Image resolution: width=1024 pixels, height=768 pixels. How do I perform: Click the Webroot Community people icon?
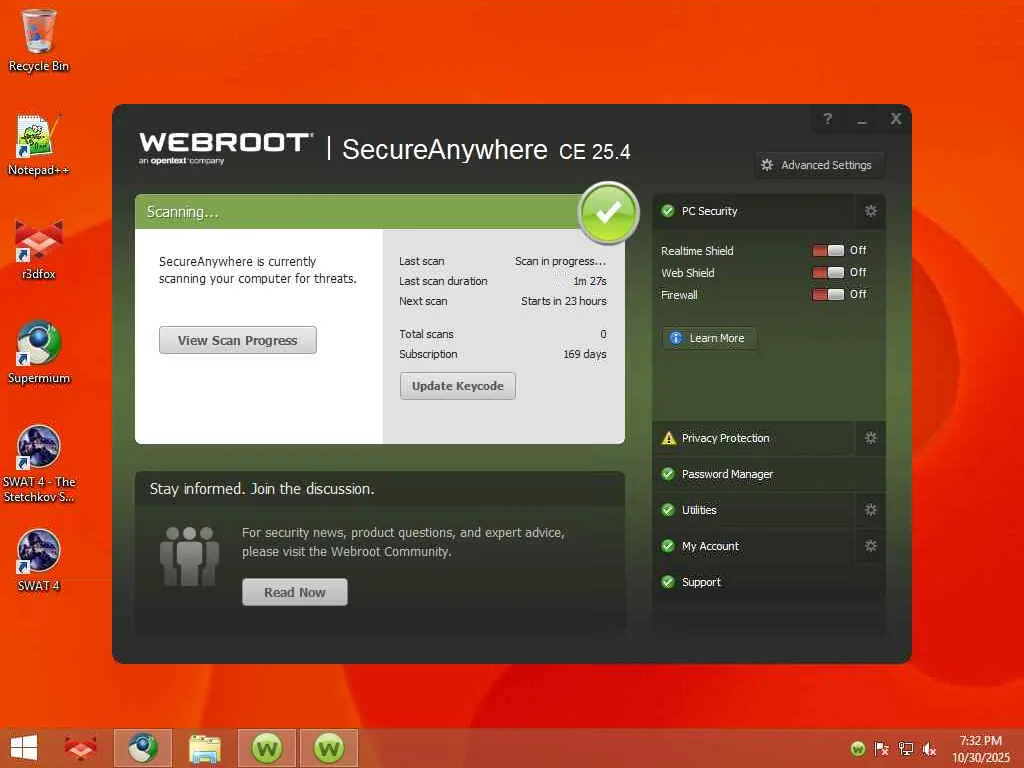click(189, 556)
